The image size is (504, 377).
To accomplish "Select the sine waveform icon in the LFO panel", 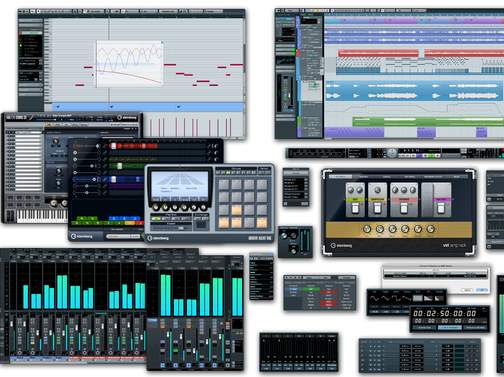I will pyautogui.click(x=375, y=298).
